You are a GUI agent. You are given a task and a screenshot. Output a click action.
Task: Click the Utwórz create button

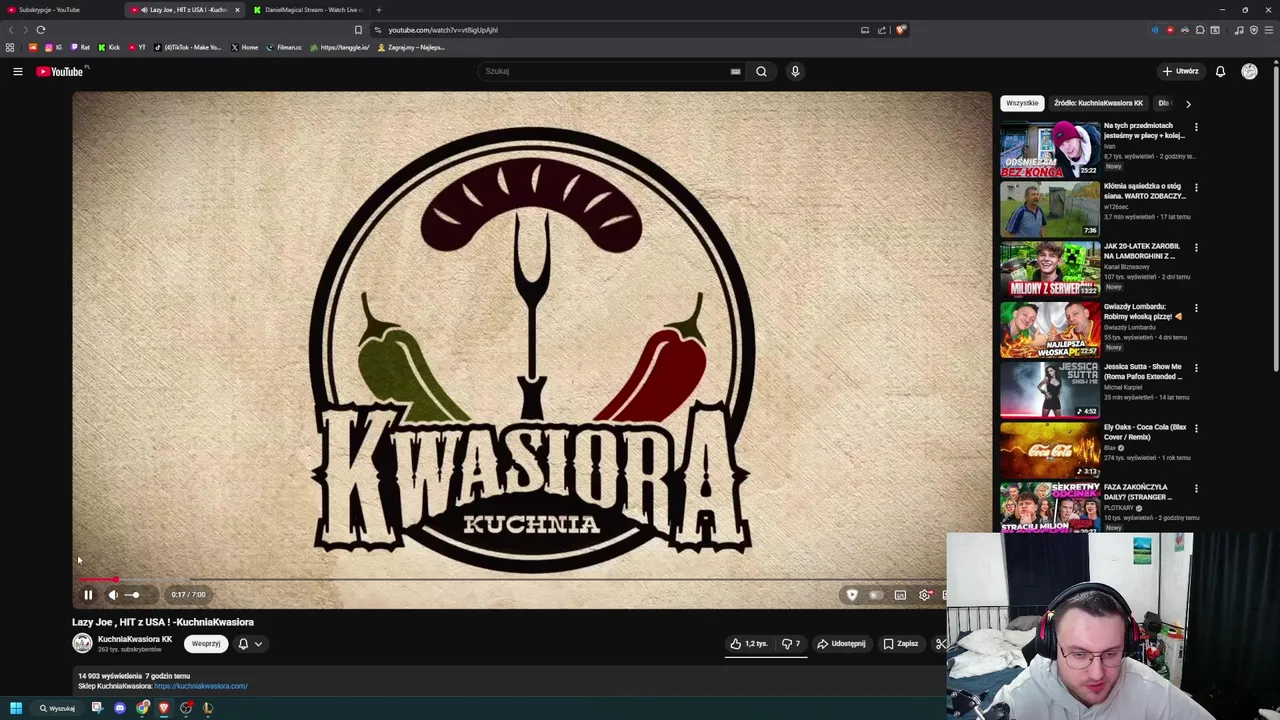pos(1180,71)
